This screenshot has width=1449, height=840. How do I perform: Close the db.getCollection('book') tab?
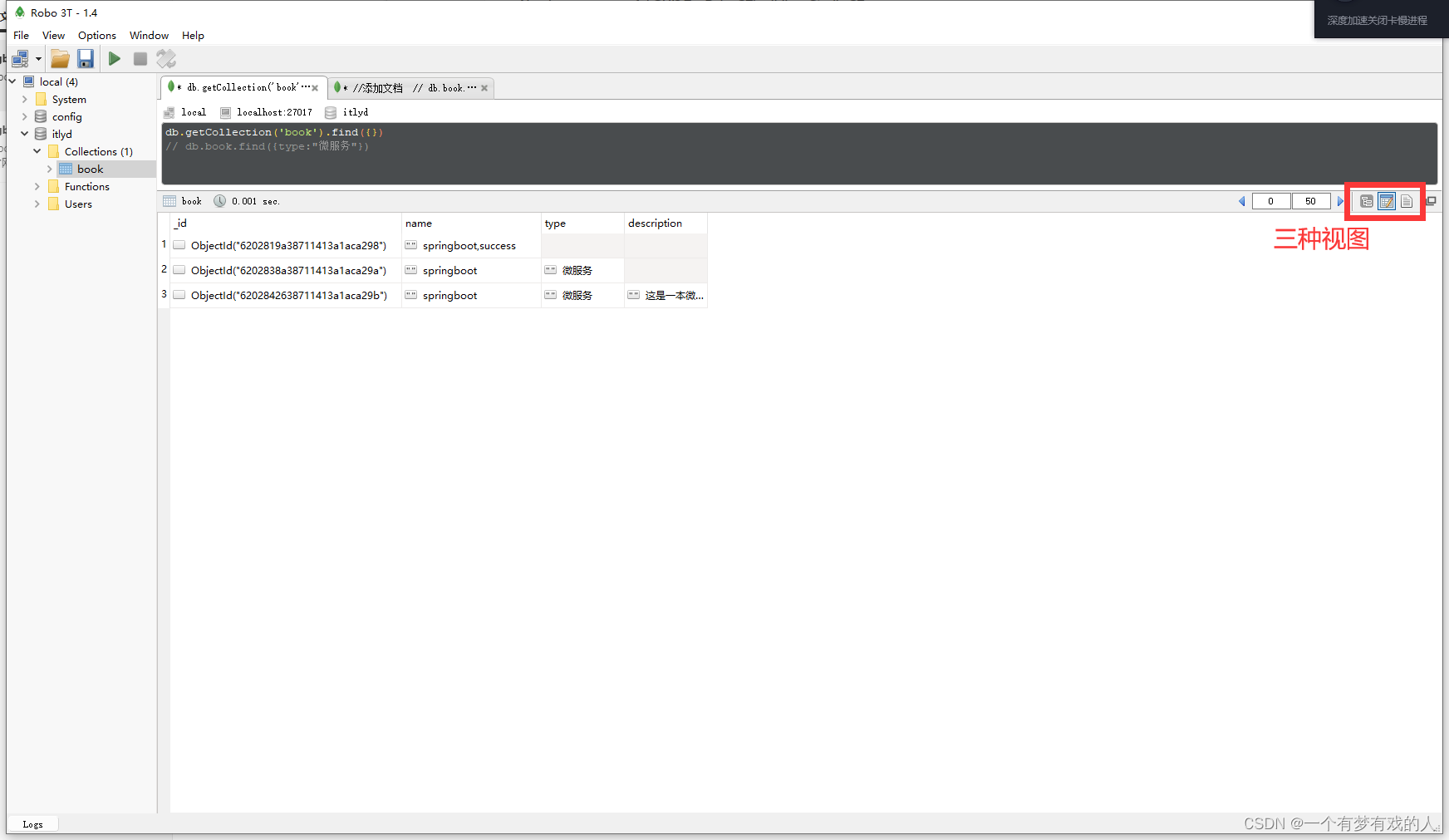tap(315, 88)
